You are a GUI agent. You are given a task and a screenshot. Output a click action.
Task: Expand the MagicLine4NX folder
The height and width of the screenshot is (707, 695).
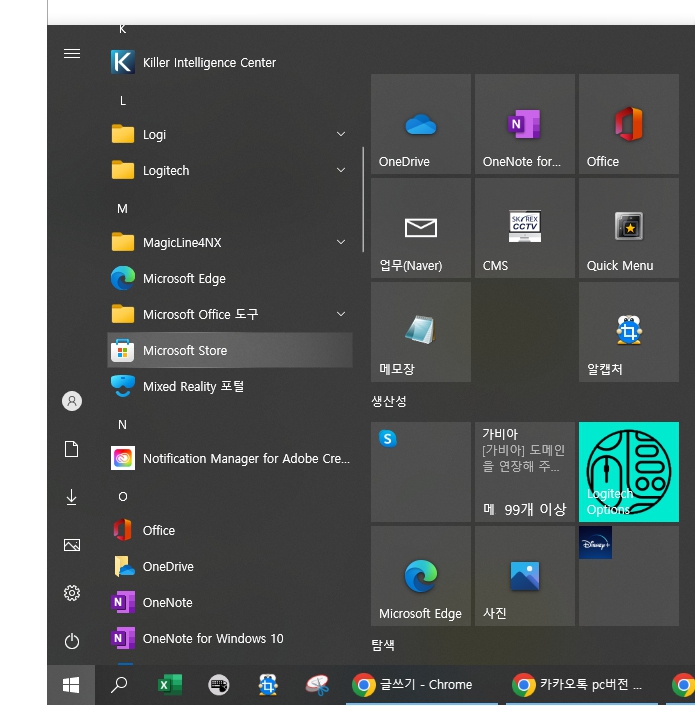point(230,243)
